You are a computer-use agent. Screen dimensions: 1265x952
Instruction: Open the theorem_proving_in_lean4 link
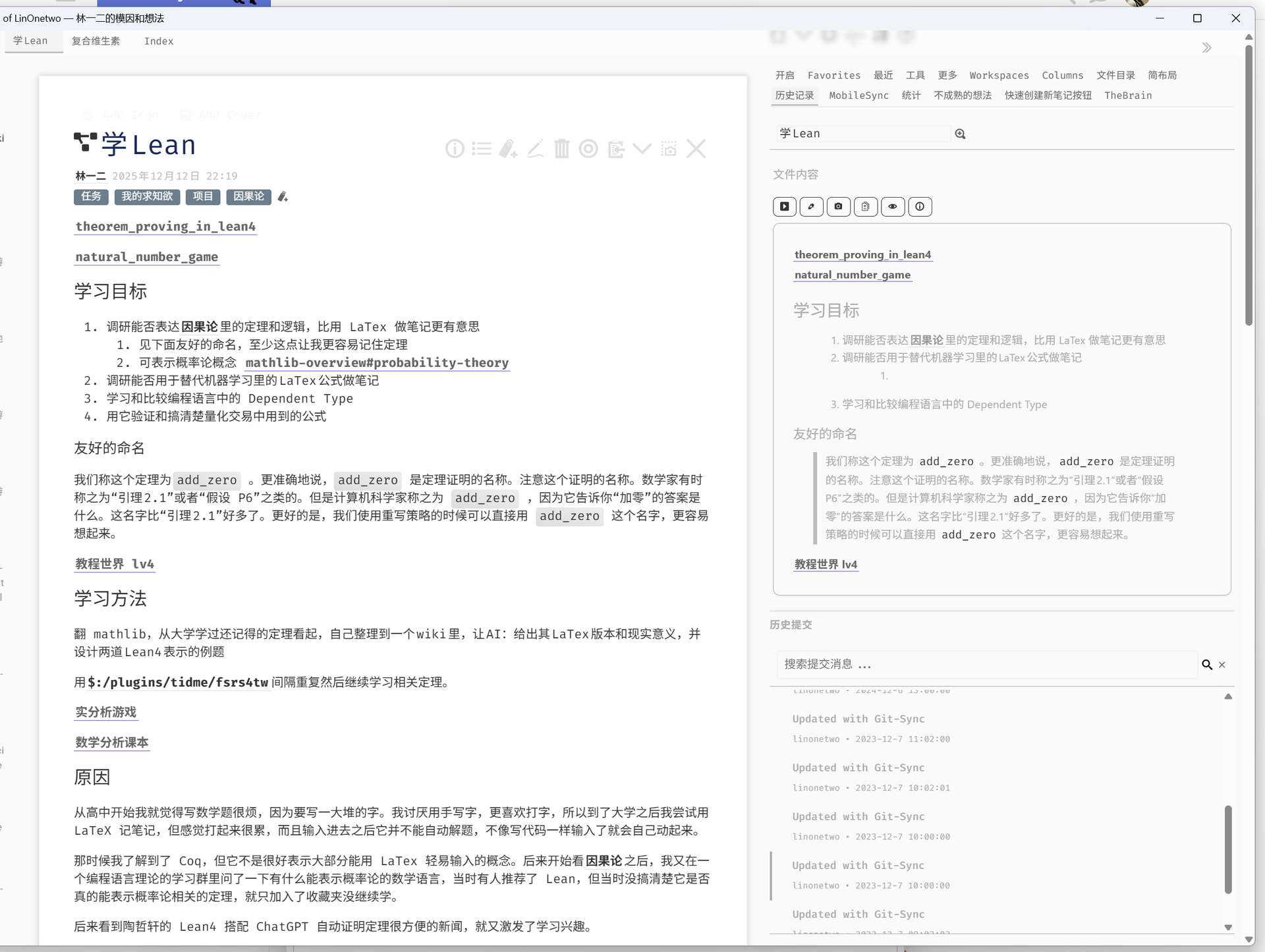tap(165, 227)
